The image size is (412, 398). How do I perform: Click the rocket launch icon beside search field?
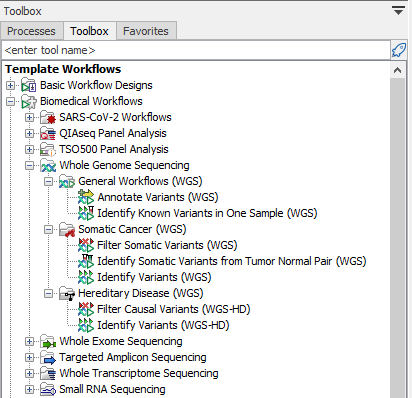click(x=399, y=50)
